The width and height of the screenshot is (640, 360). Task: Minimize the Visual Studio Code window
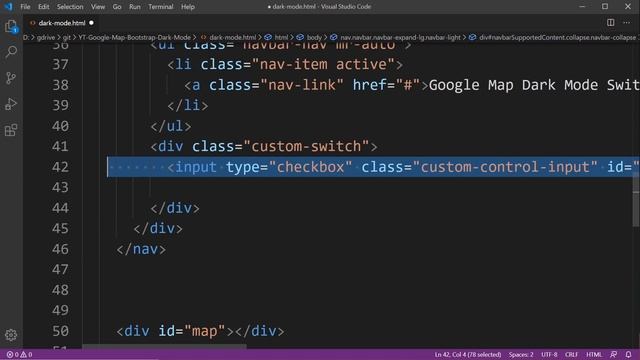click(x=582, y=7)
